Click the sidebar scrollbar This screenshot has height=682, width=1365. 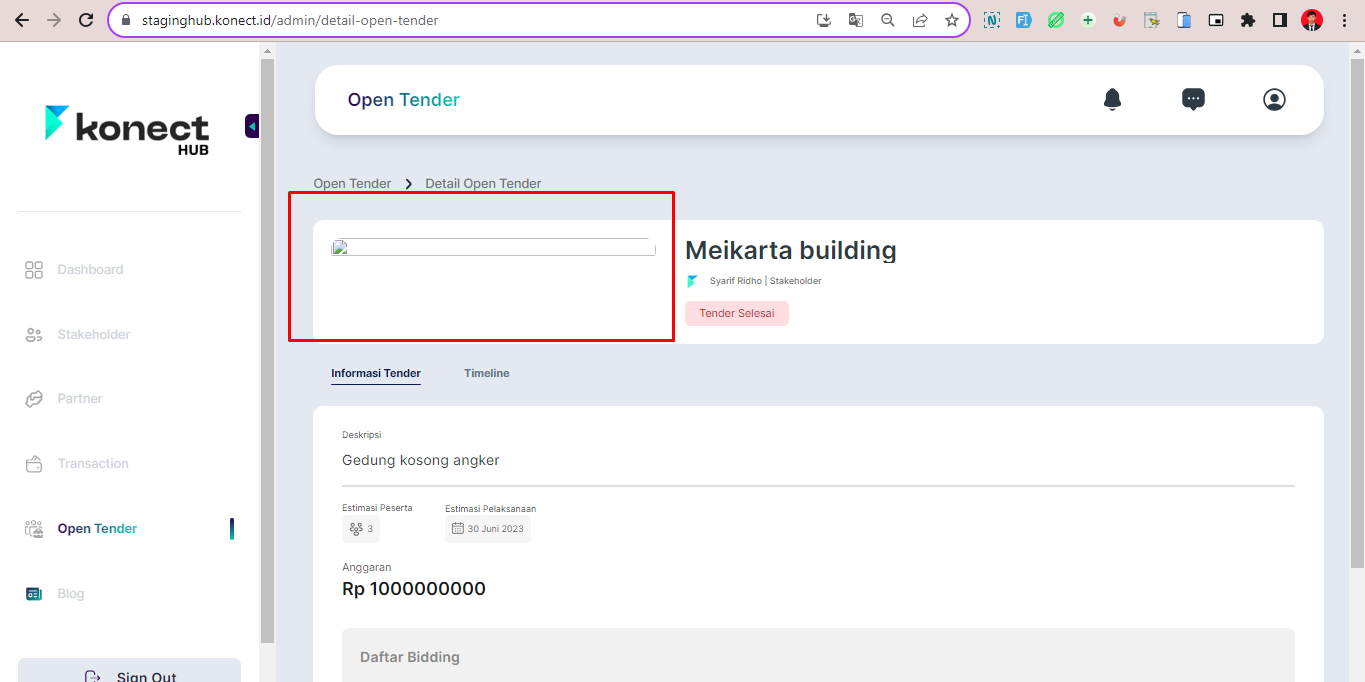tap(267, 350)
